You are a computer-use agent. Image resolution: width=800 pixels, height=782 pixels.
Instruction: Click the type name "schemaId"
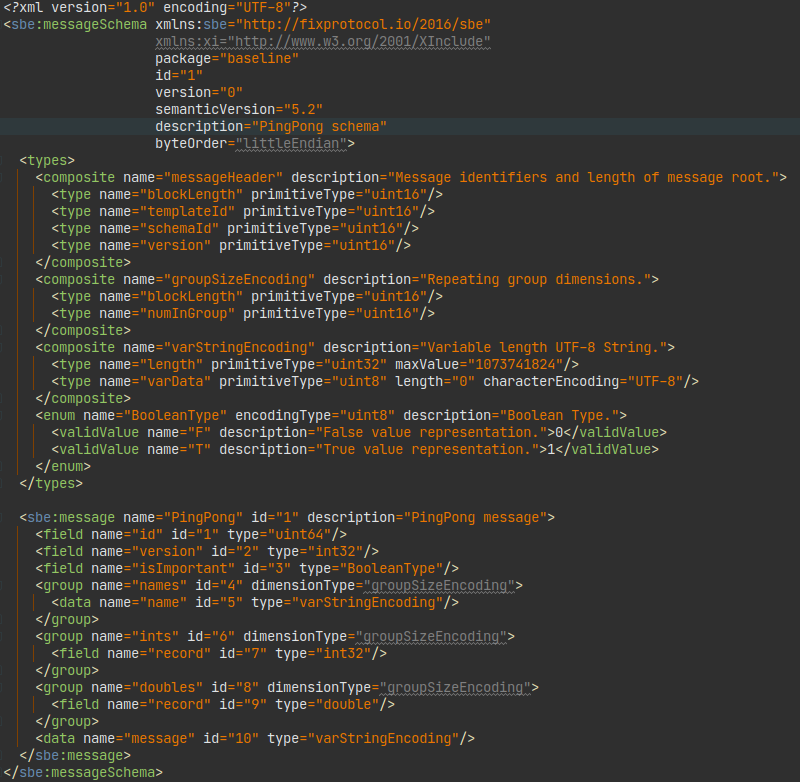[x=179, y=229]
